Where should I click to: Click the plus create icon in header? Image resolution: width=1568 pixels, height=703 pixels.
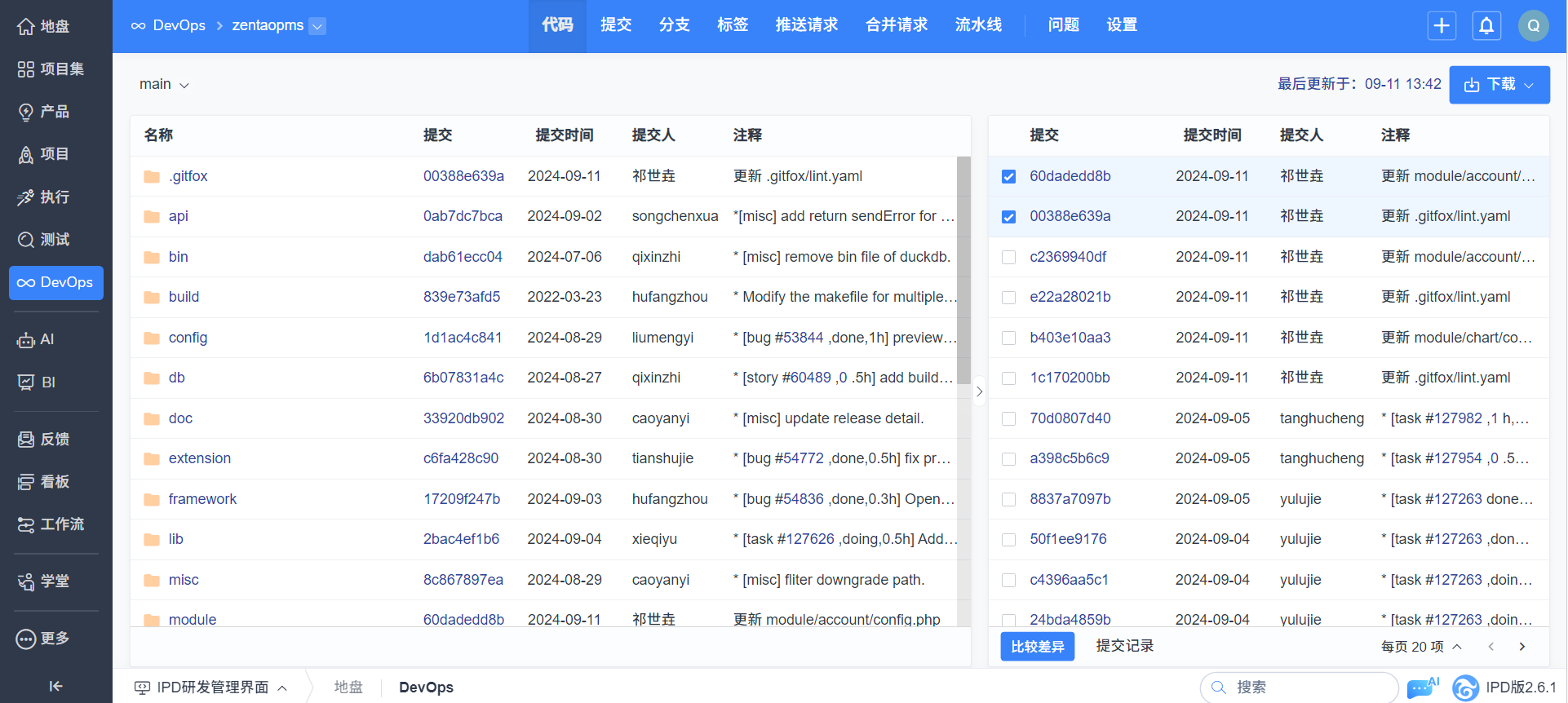point(1442,25)
